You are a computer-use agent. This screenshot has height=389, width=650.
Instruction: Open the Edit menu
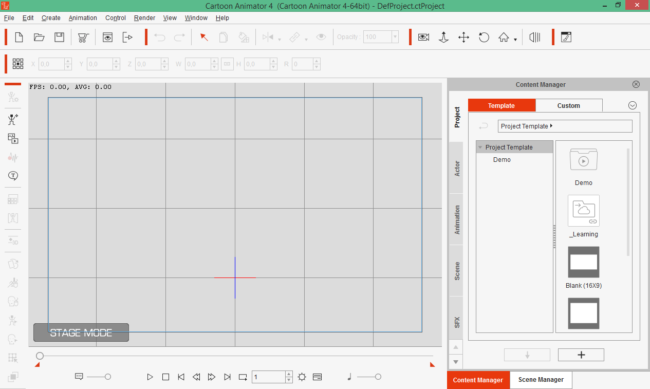[x=28, y=18]
